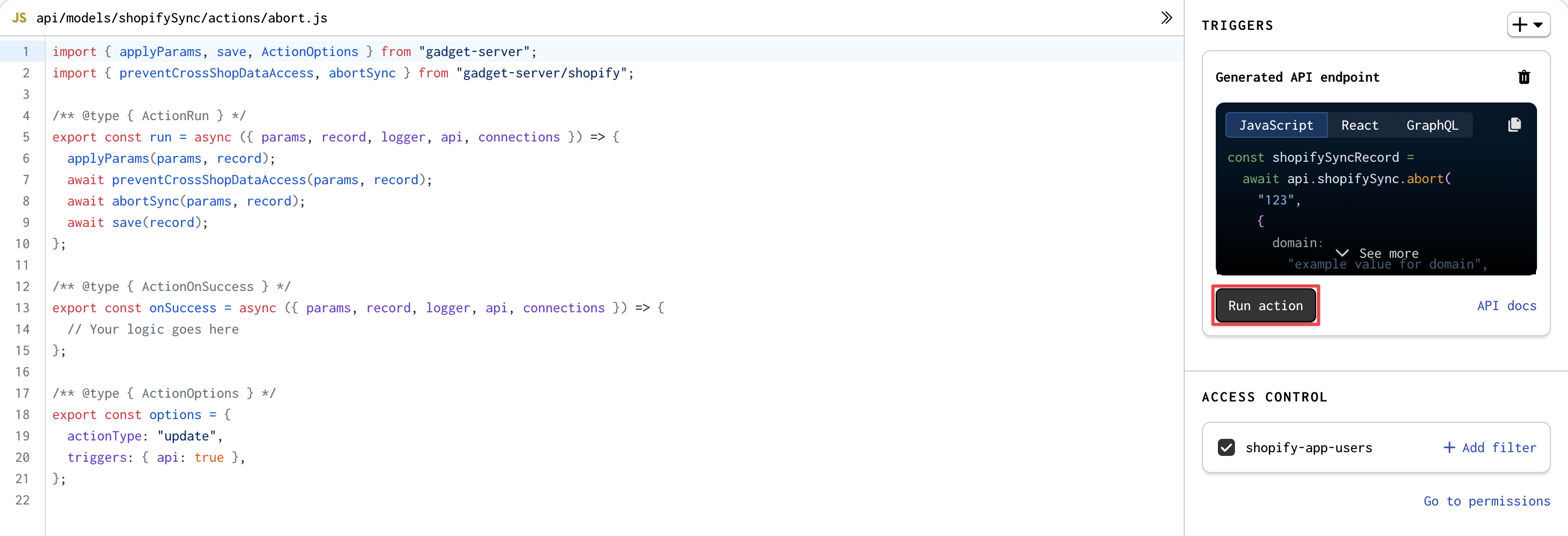The width and height of the screenshot is (1568, 536).
Task: Click the ACCESS CONTROL section heading
Action: click(x=1264, y=397)
